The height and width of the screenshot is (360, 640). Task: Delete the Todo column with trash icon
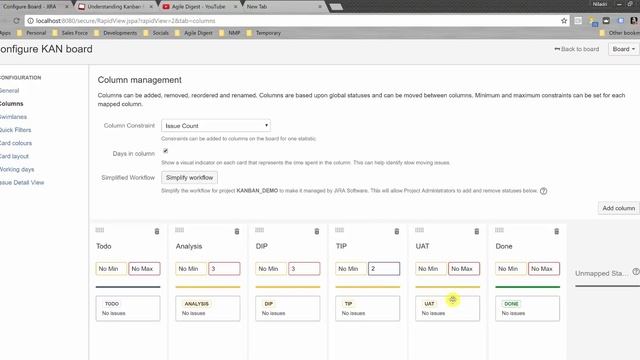pyautogui.click(x=157, y=231)
